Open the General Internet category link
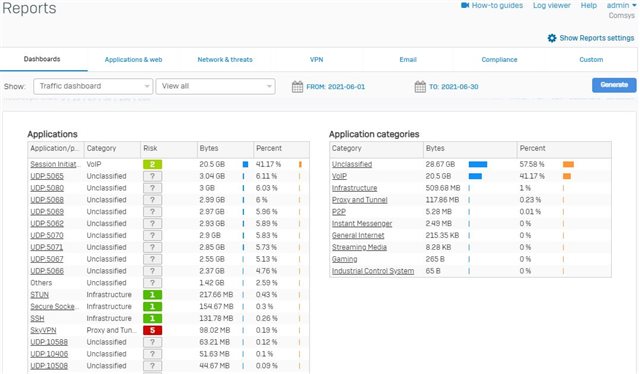This screenshot has width=640, height=374. coord(358,235)
